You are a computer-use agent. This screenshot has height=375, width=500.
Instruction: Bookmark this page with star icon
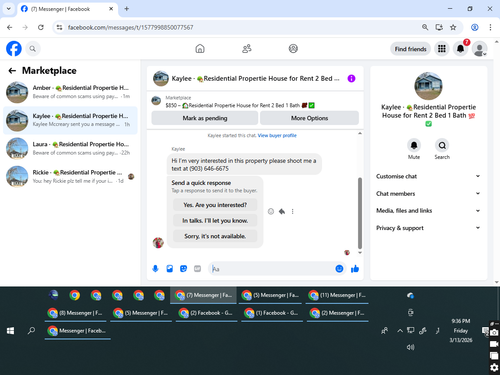(x=453, y=27)
